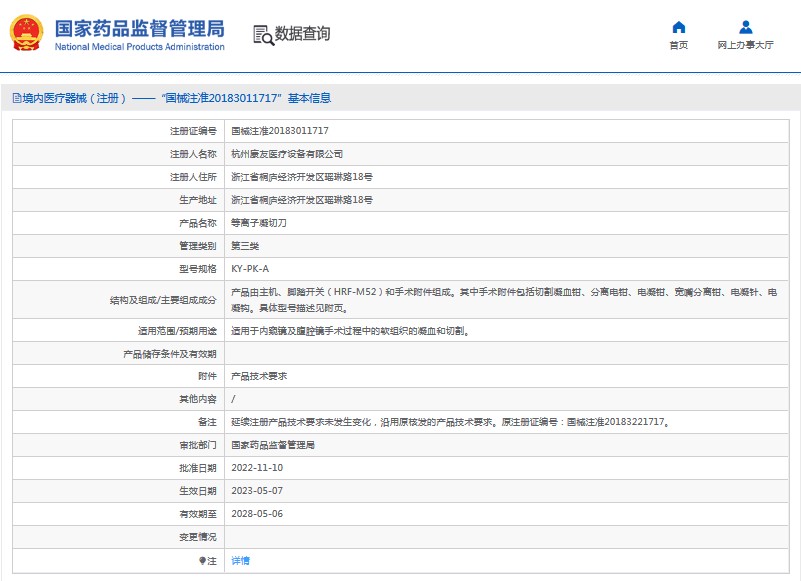Click the 国家药品监督管理局 site title
The image size is (801, 581).
[x=139, y=28]
